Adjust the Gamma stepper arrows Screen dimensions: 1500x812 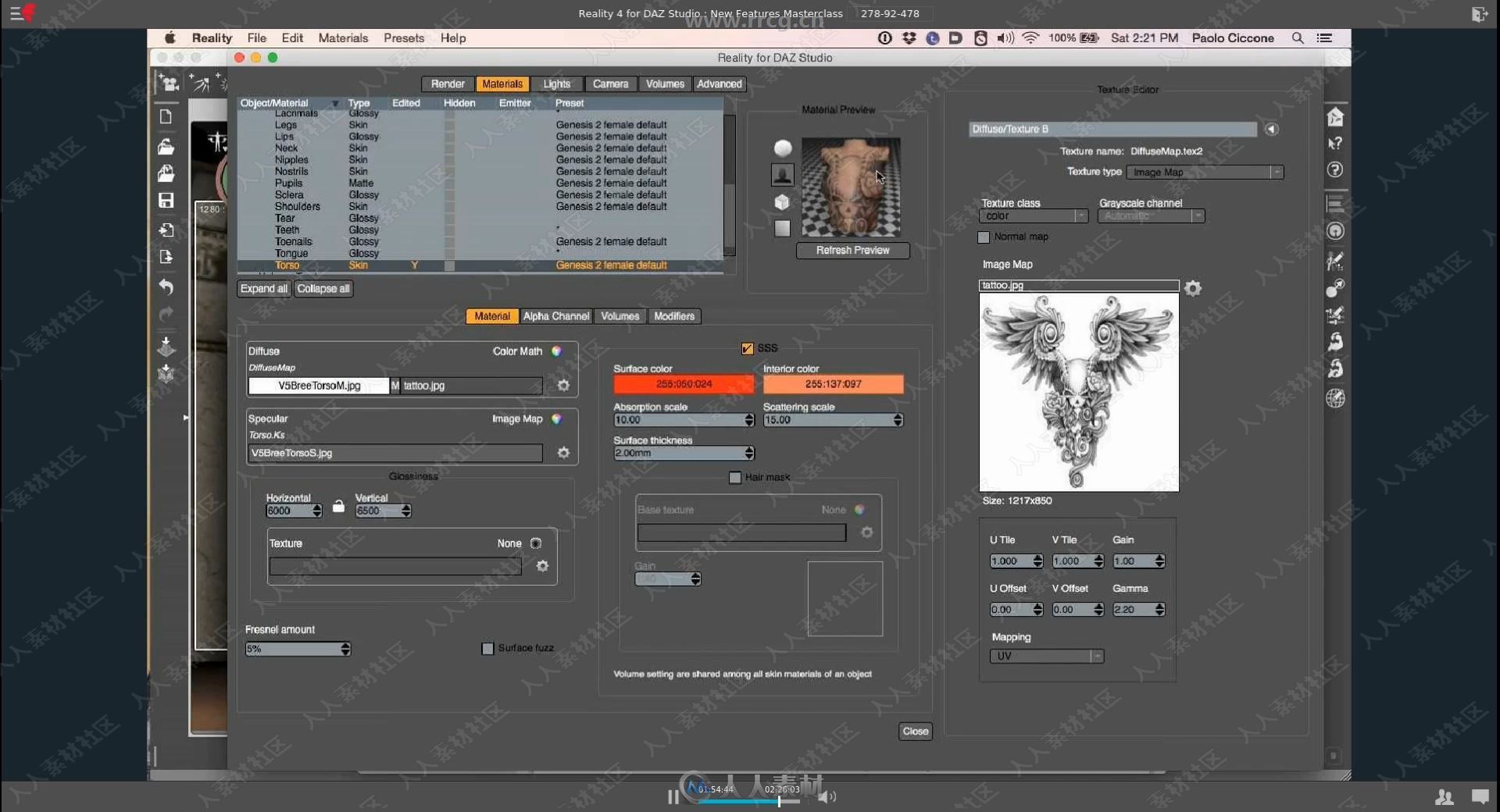1159,610
